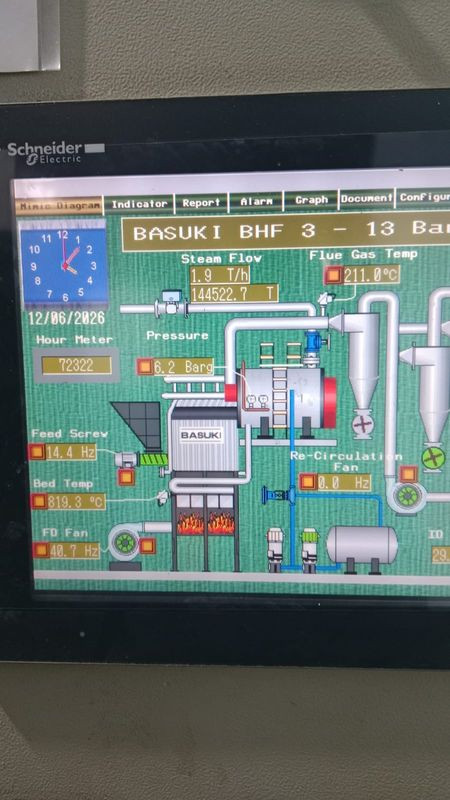450x800 pixels.
Task: Click the green rotary valve under second cyclone
Action: pyautogui.click(x=433, y=458)
